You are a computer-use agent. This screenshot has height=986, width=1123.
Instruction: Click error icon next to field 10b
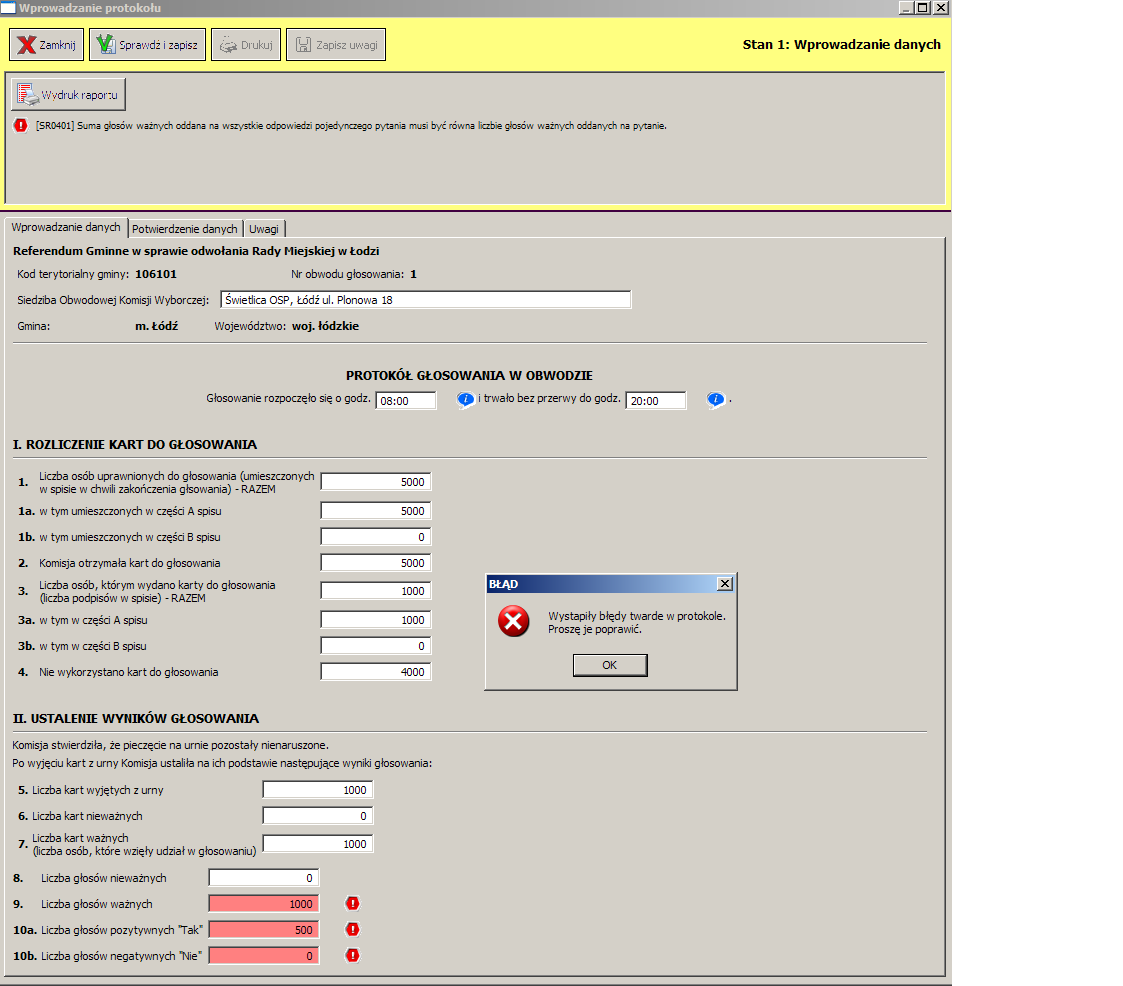(352, 955)
